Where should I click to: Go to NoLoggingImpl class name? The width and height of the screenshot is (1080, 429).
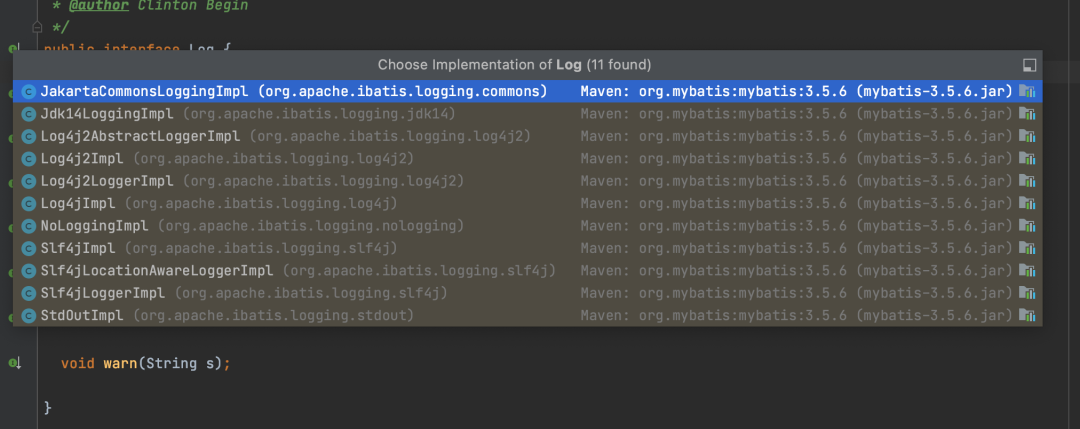[x=94, y=226]
